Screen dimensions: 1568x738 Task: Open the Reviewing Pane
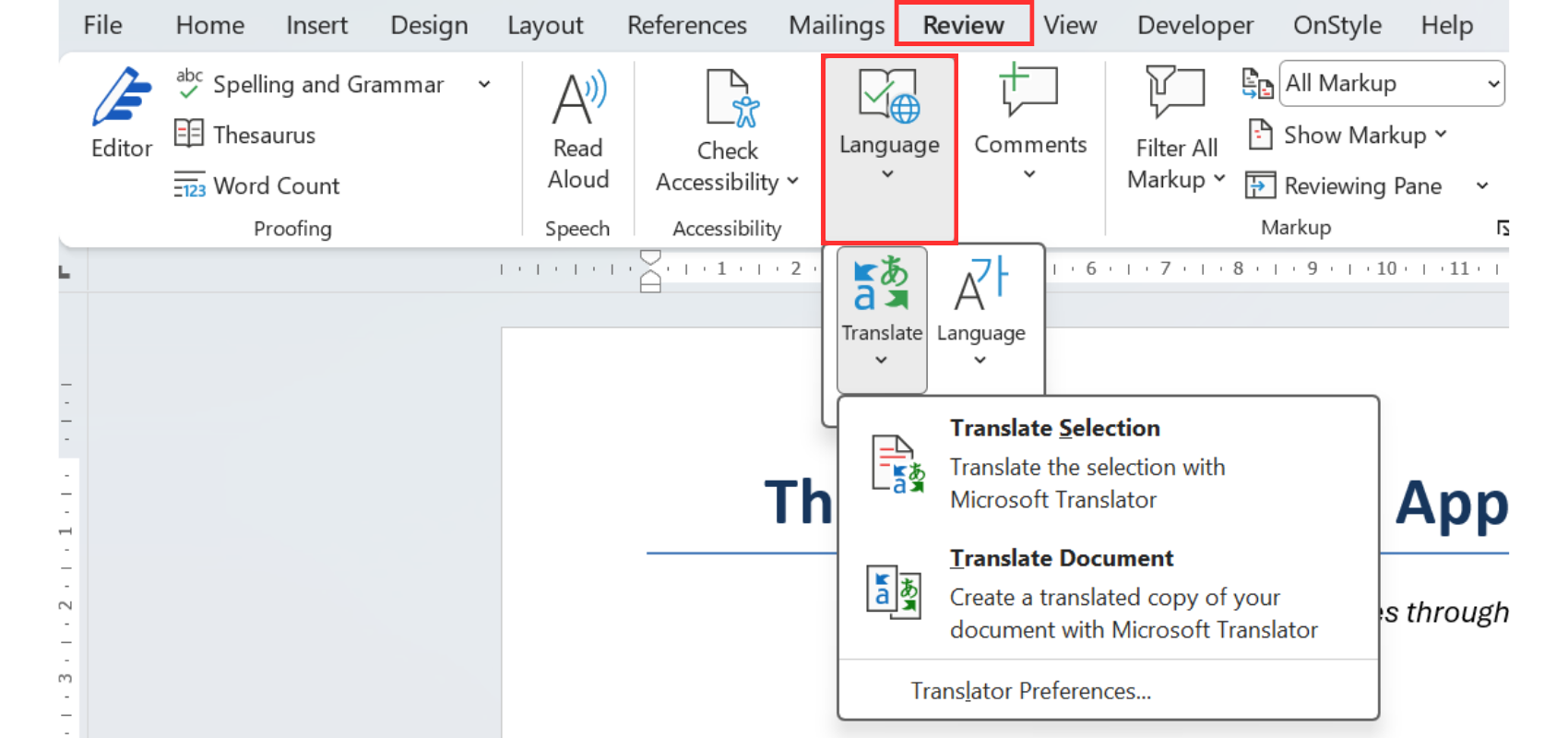pyautogui.click(x=1346, y=185)
